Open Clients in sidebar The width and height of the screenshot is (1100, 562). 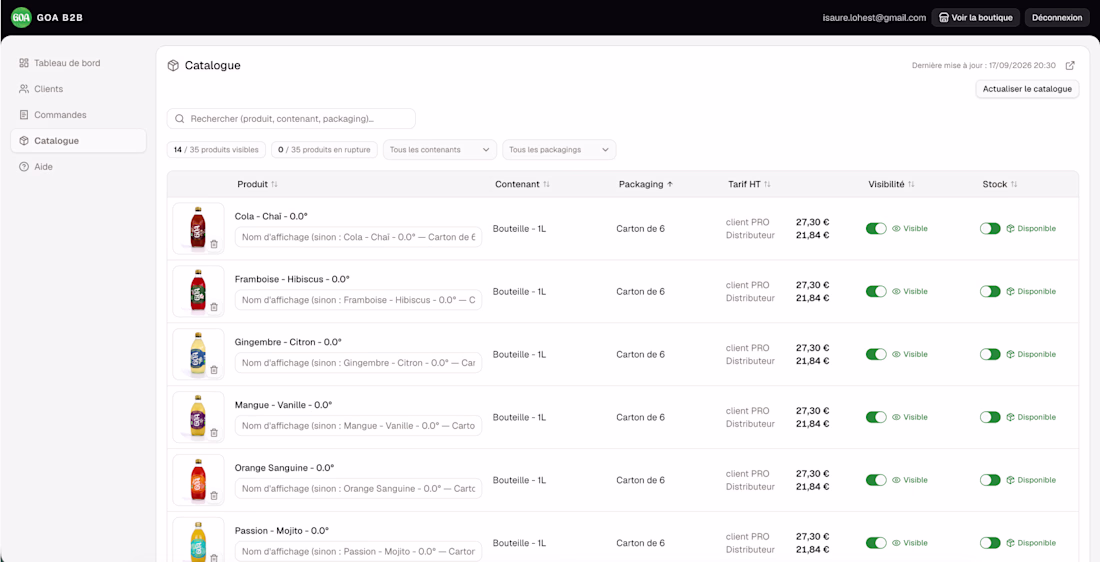coord(79,89)
